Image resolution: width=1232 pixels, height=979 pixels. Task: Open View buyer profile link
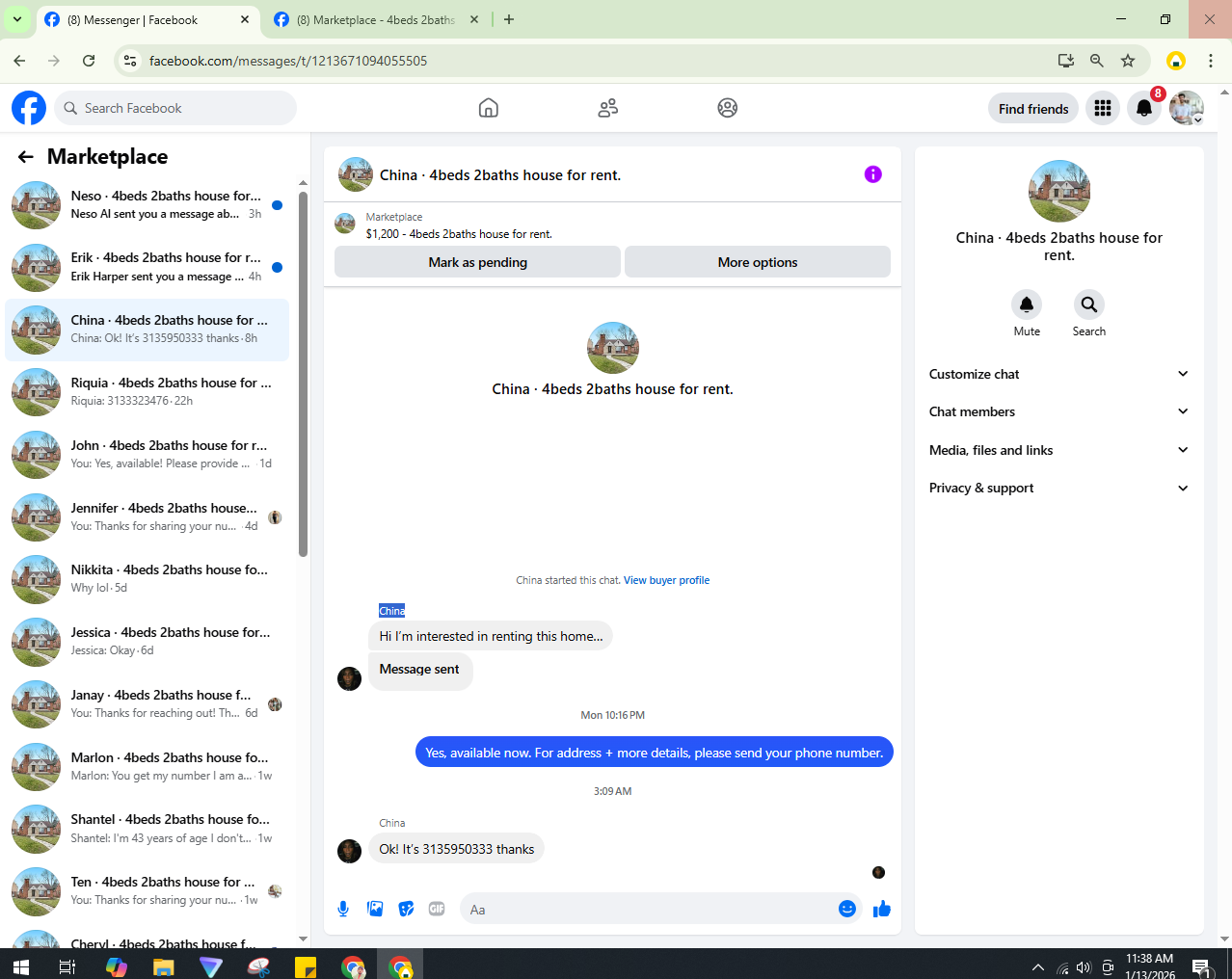coord(666,580)
